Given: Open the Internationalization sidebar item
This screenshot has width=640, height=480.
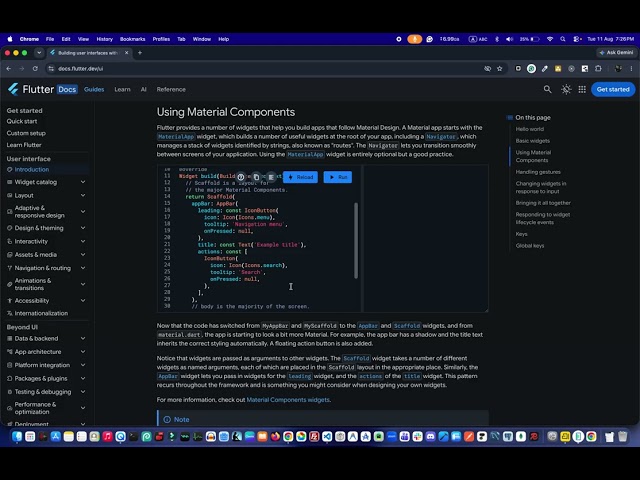Looking at the screenshot, I should tap(41, 313).
